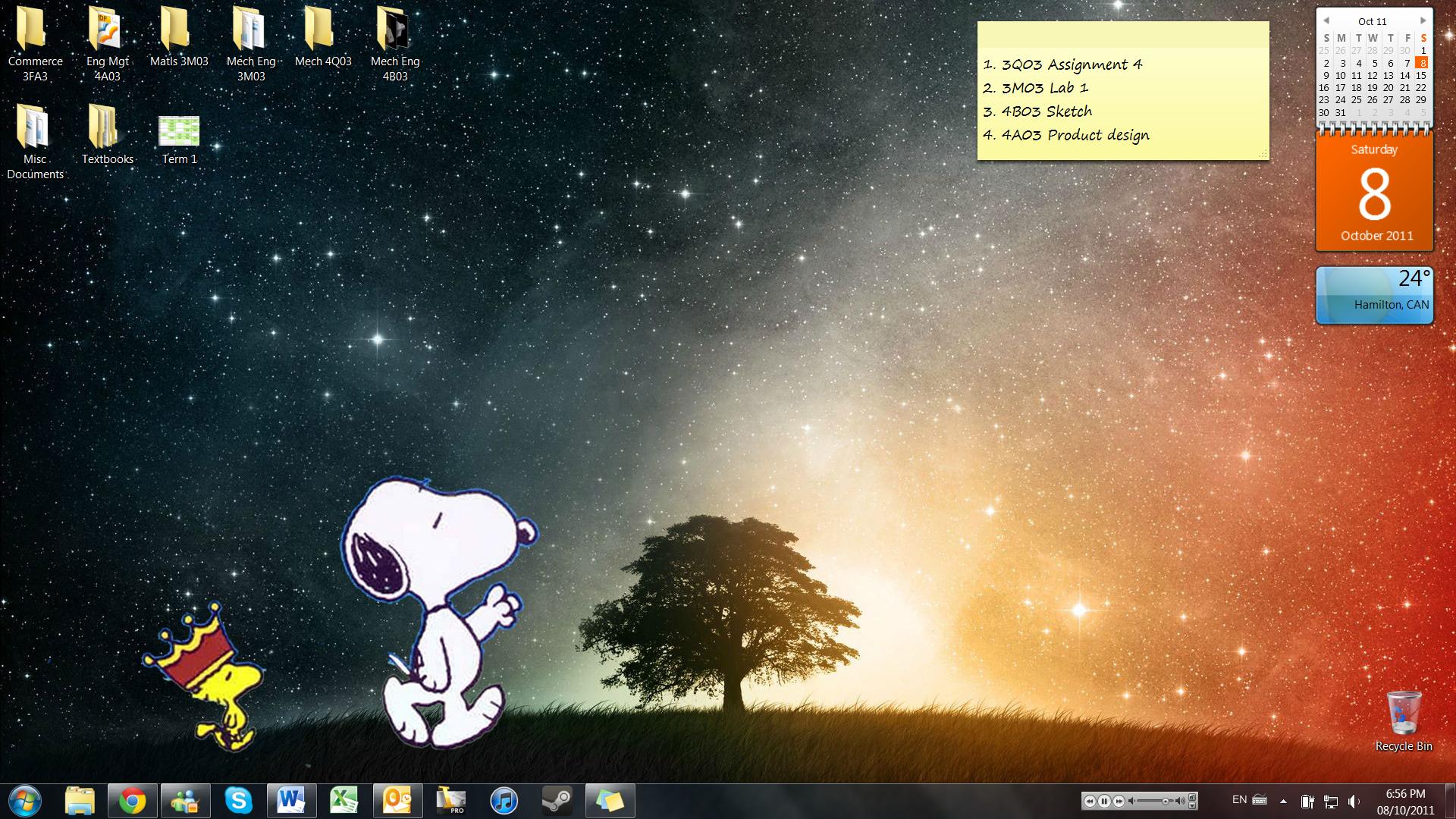This screenshot has height=819, width=1456.
Task: Open the Matls 3M03 folder
Action: coord(179,36)
